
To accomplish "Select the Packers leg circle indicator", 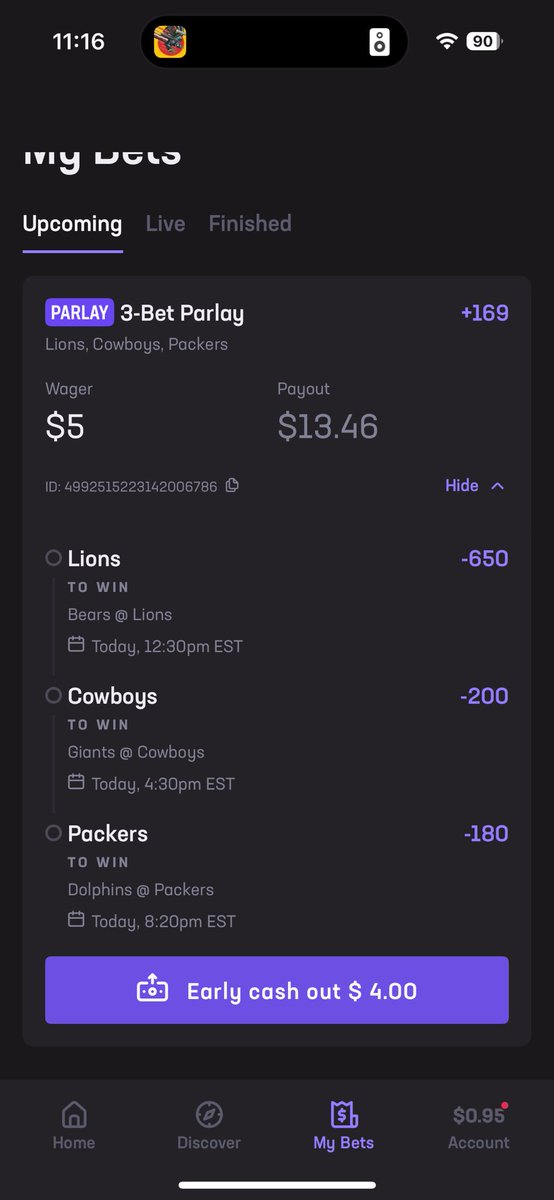I will (54, 832).
